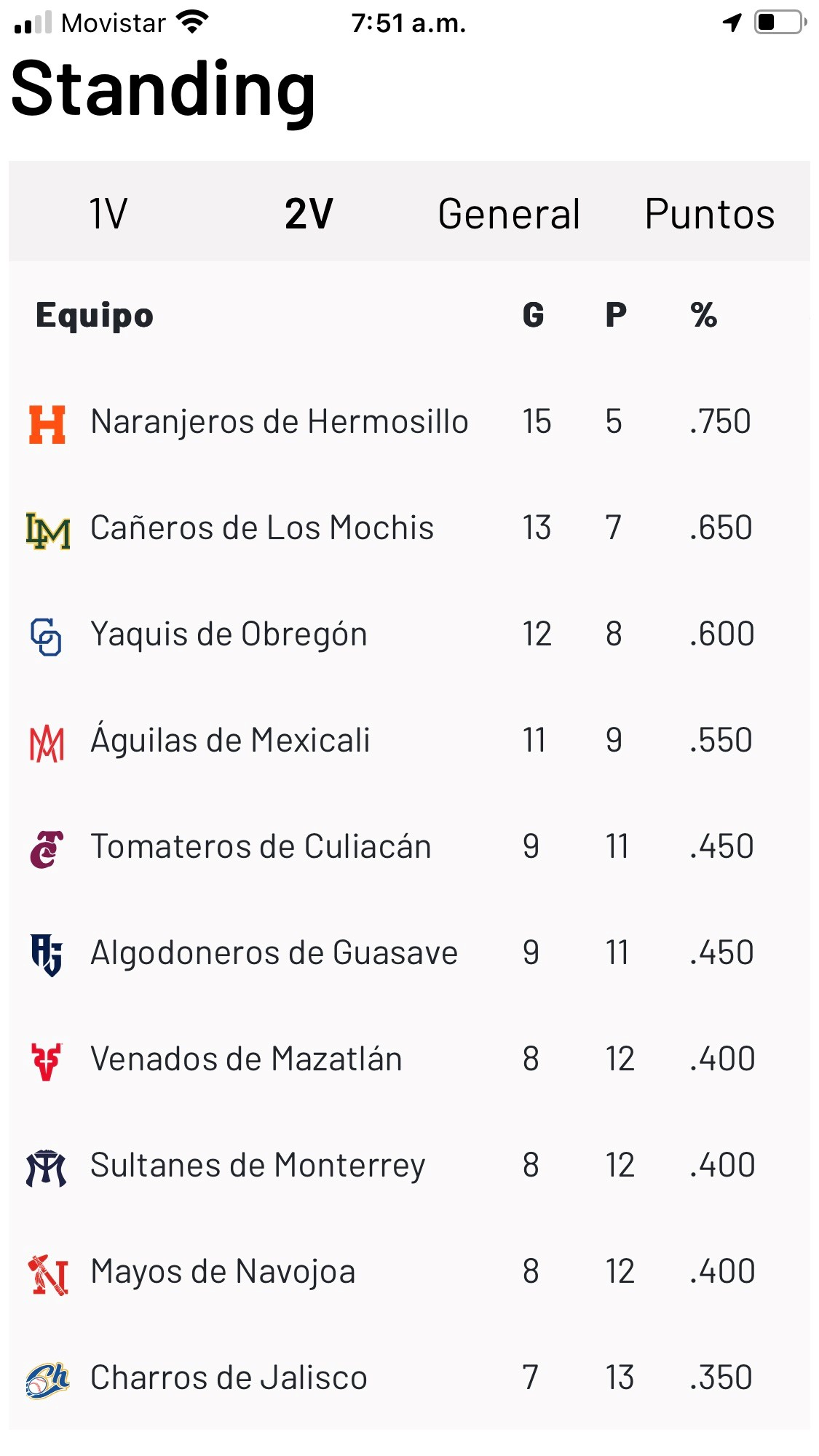Image resolution: width=819 pixels, height=1456 pixels.
Task: Switch to the 1V tab
Action: click(108, 214)
